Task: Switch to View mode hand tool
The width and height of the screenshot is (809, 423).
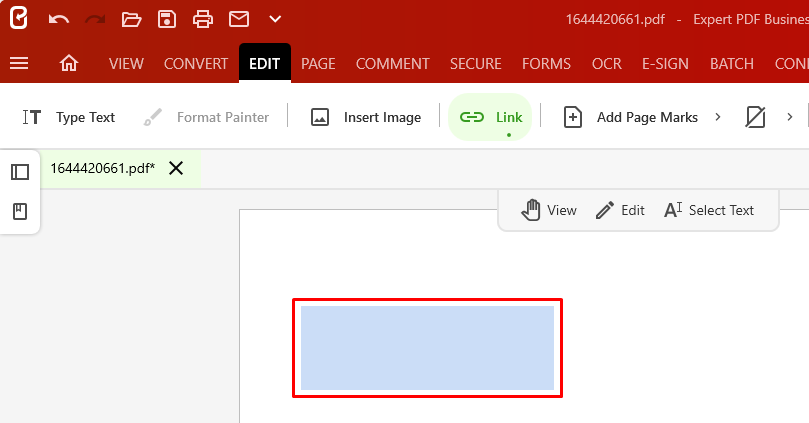Action: coord(549,210)
